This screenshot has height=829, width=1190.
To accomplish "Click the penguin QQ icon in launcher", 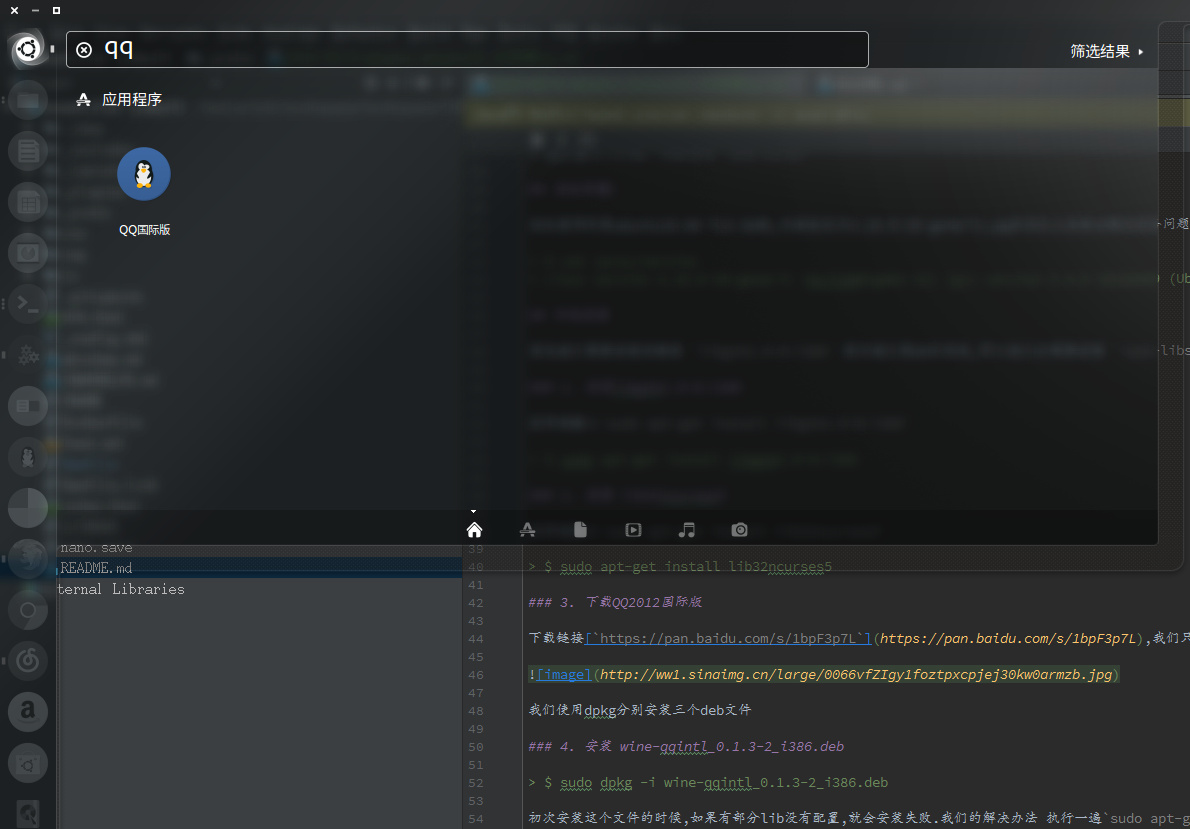I will tap(27, 457).
